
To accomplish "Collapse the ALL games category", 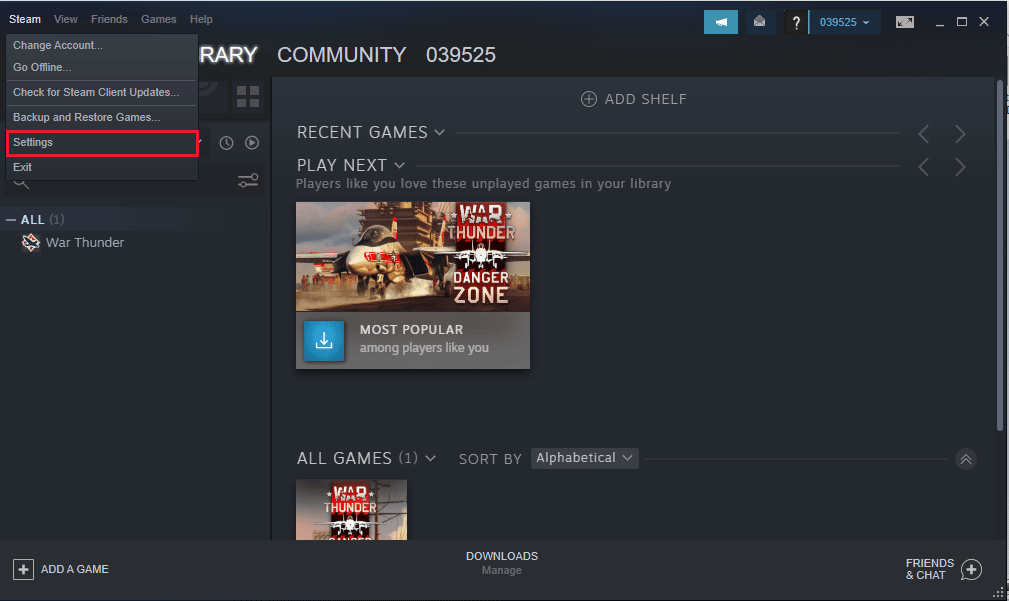I will click(11, 220).
